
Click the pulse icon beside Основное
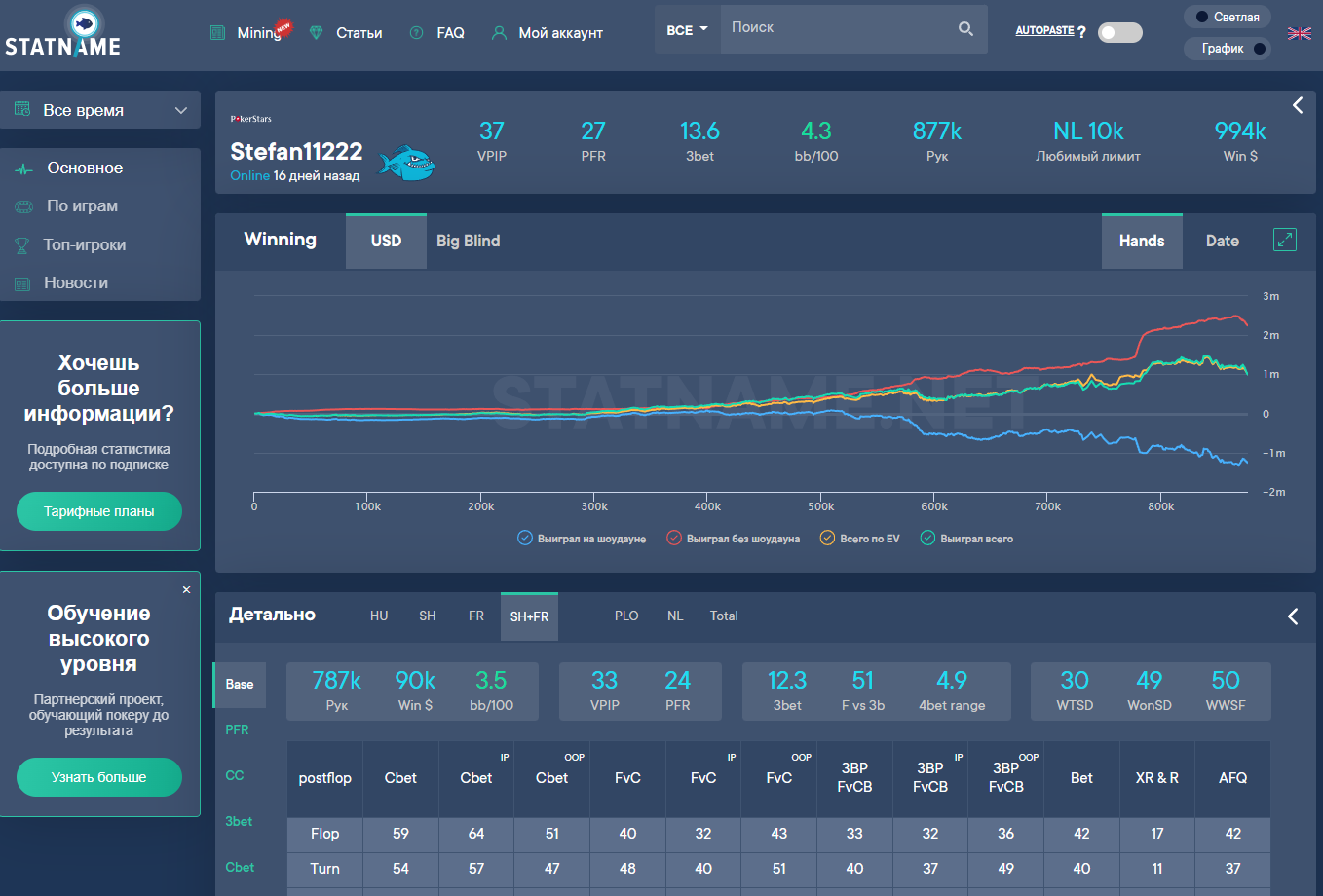(23, 168)
